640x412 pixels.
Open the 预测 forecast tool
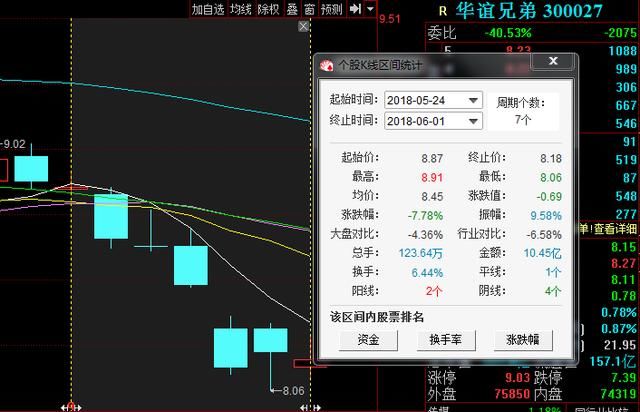click(331, 9)
